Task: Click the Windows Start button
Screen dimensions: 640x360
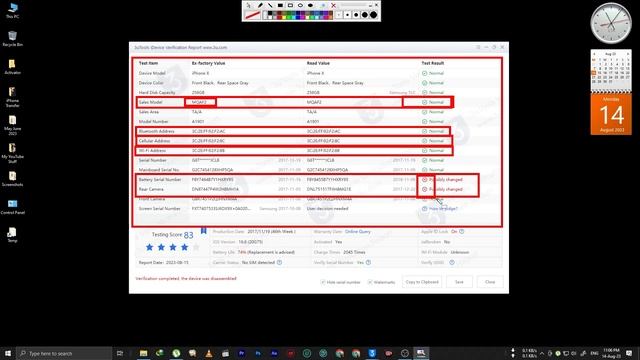Action: click(x=8, y=353)
